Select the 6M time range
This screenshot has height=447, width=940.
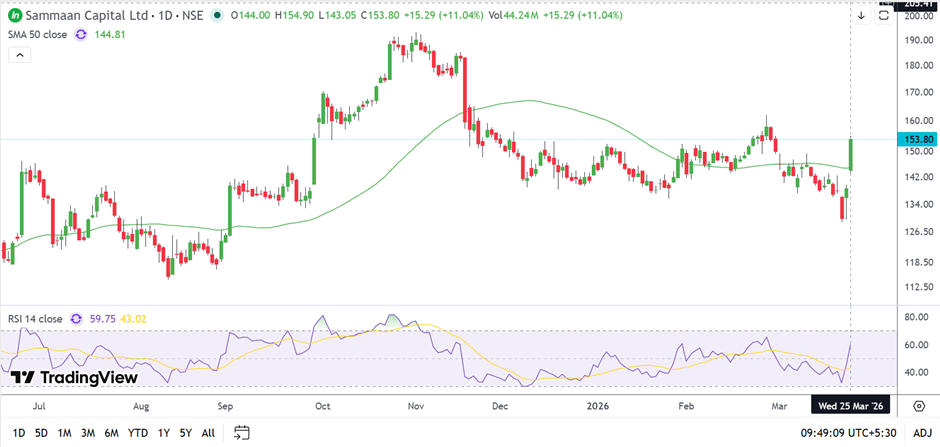(x=111, y=432)
